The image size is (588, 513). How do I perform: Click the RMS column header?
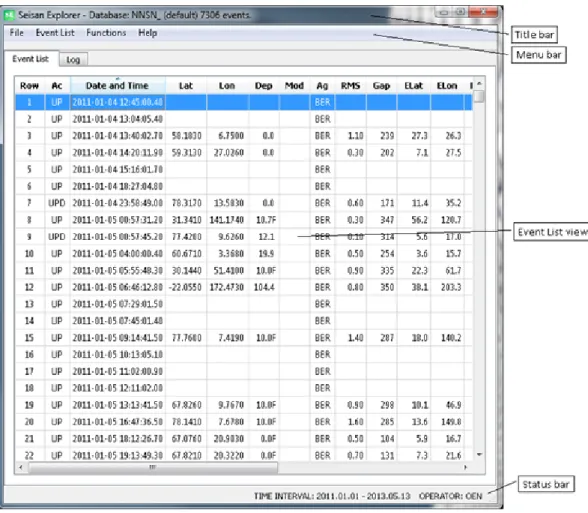pos(351,86)
